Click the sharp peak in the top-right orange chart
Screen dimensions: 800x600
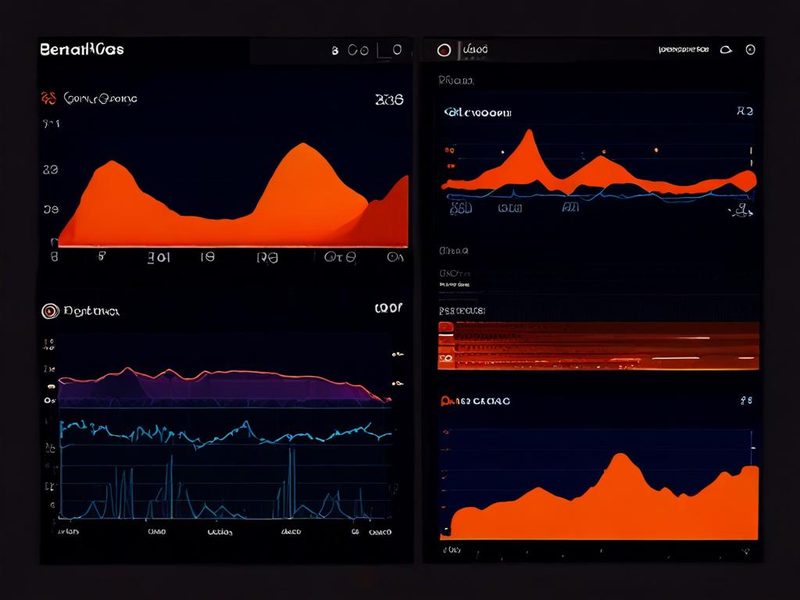click(x=529, y=133)
